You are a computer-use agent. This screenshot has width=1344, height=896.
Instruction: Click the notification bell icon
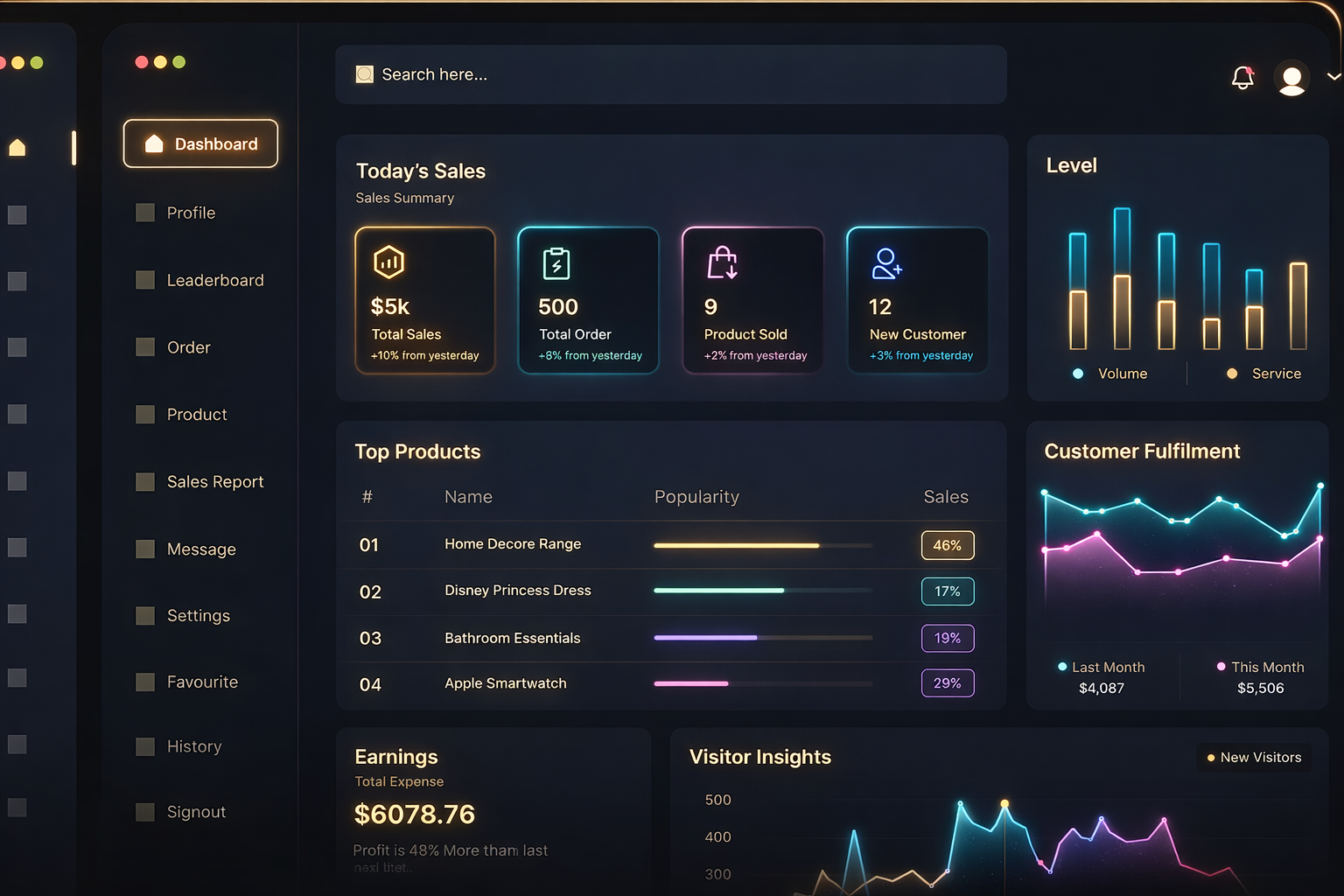[1242, 78]
